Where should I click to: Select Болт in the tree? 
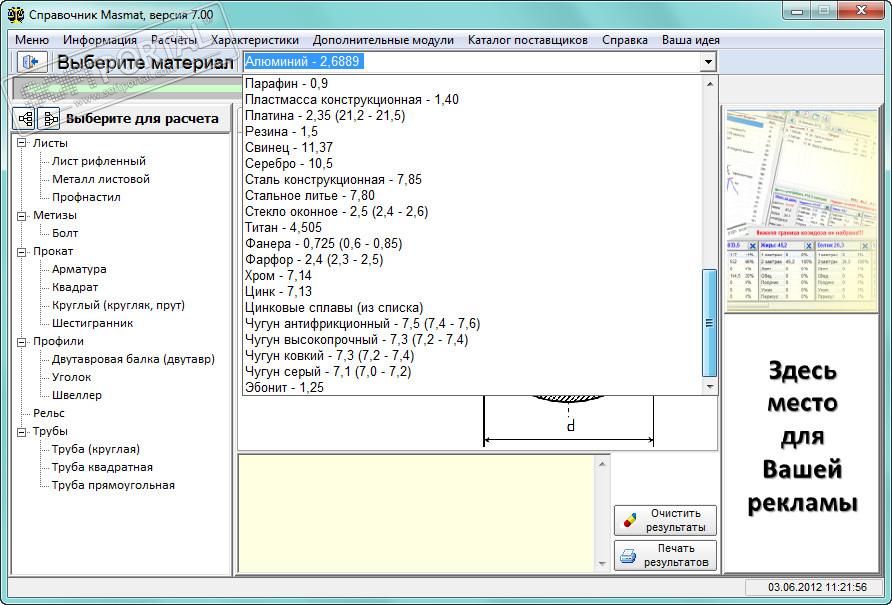pos(65,233)
